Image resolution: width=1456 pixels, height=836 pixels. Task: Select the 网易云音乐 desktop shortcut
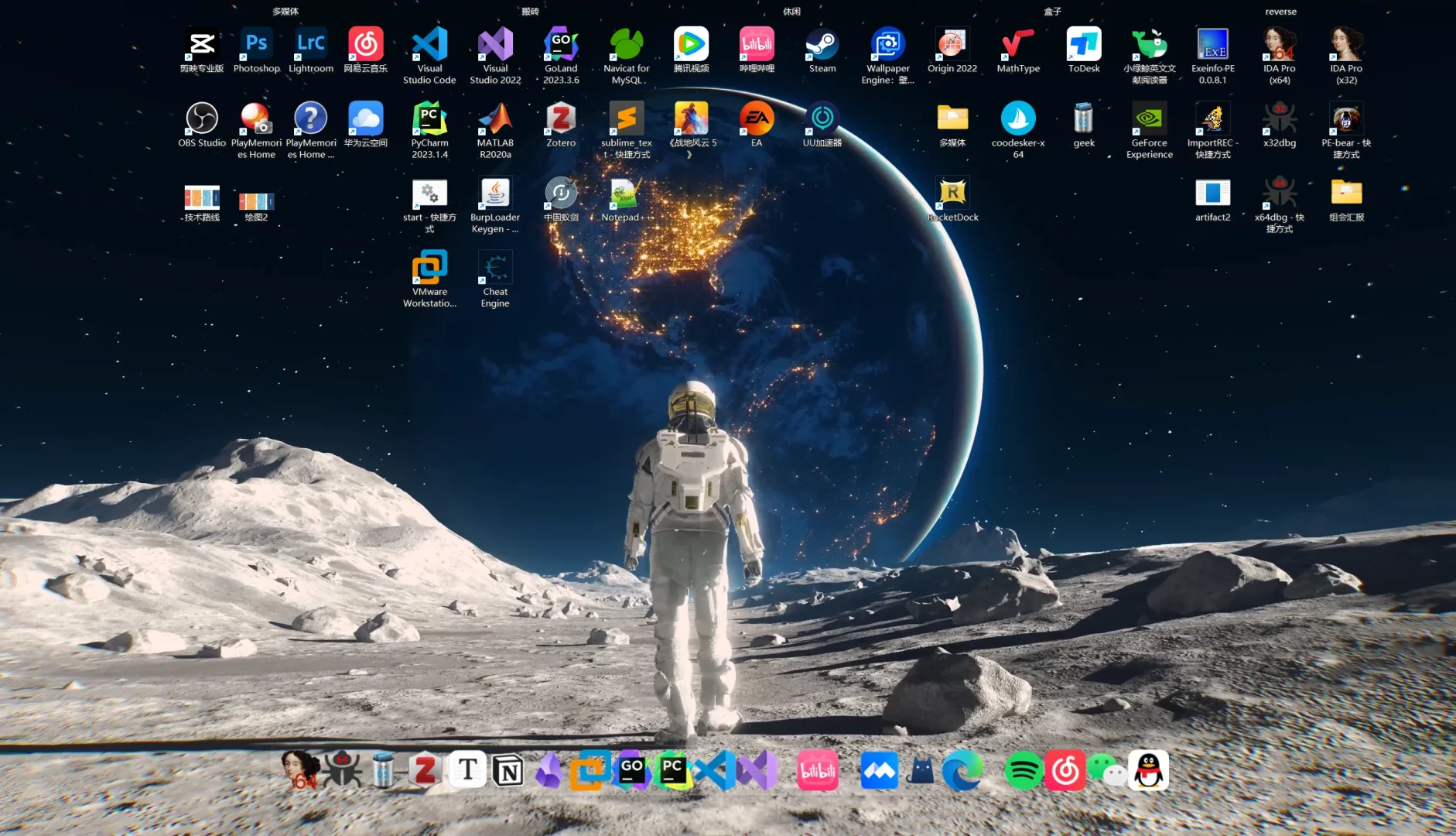(366, 50)
